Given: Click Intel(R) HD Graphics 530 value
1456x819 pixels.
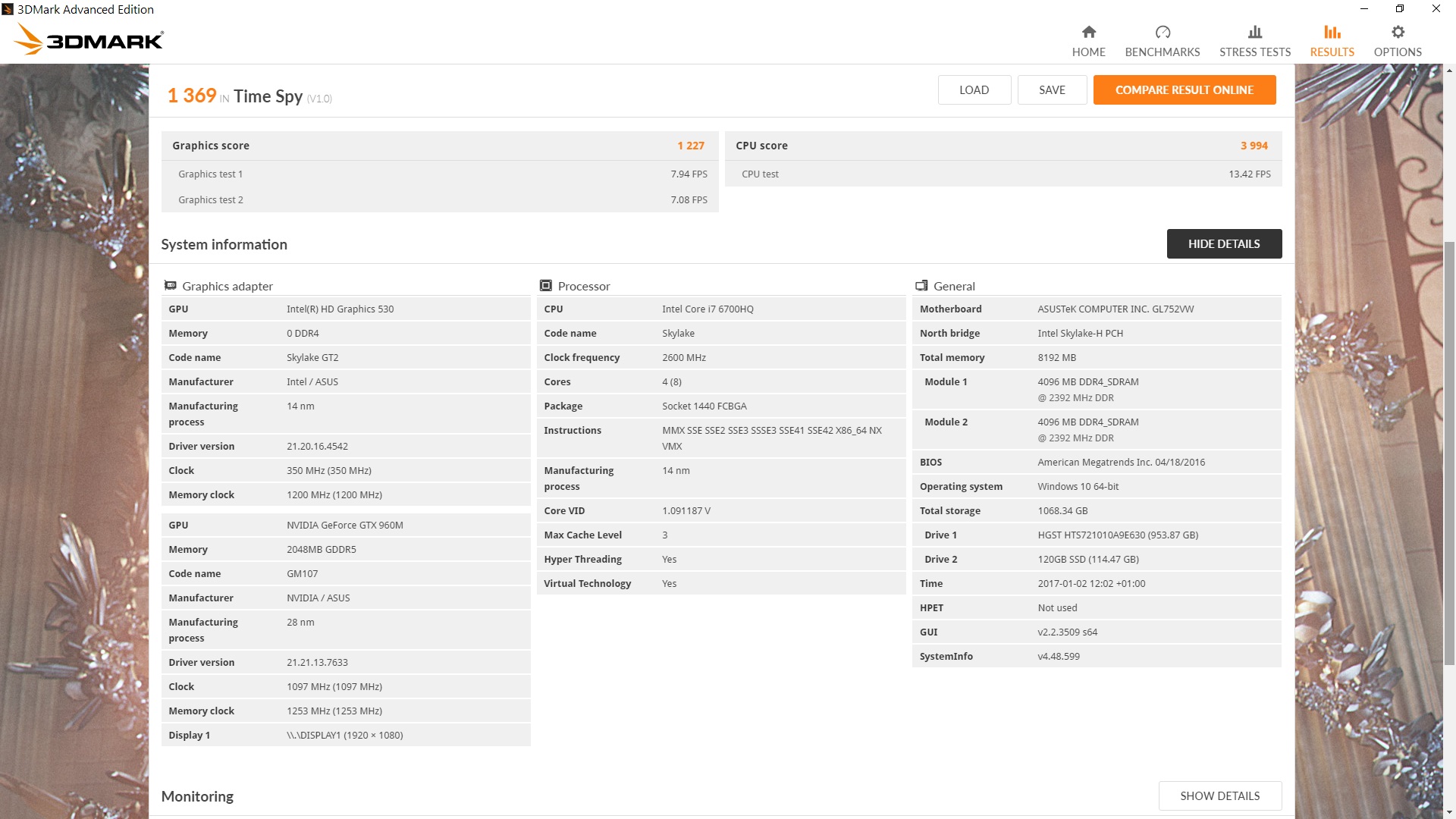Looking at the screenshot, I should 340,309.
